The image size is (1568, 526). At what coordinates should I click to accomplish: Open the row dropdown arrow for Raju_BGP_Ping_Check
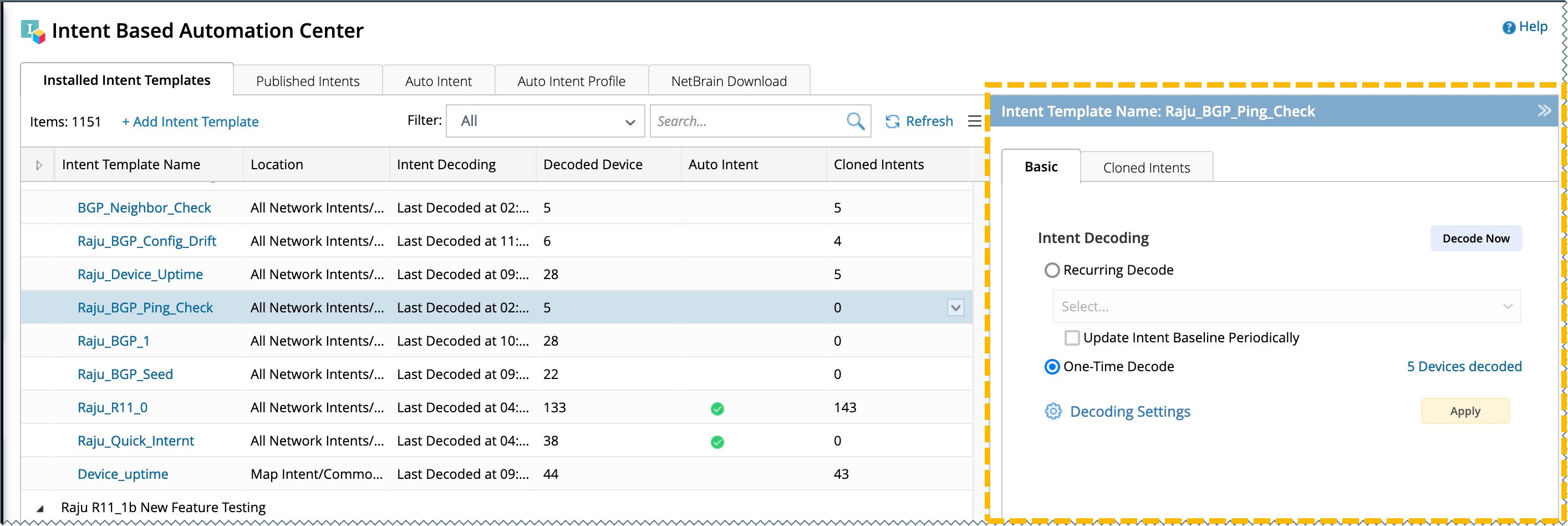956,308
